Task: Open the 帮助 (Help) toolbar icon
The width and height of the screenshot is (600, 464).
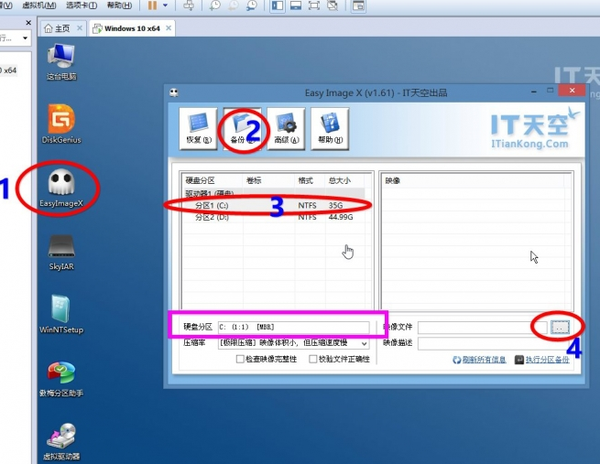Action: point(329,126)
